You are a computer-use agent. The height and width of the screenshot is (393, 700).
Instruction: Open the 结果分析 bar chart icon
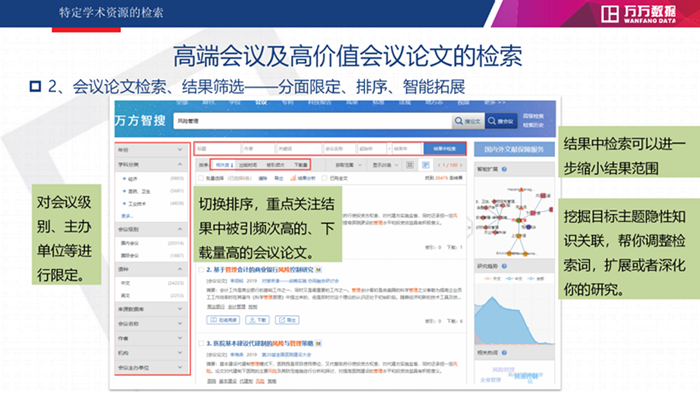coord(293,178)
